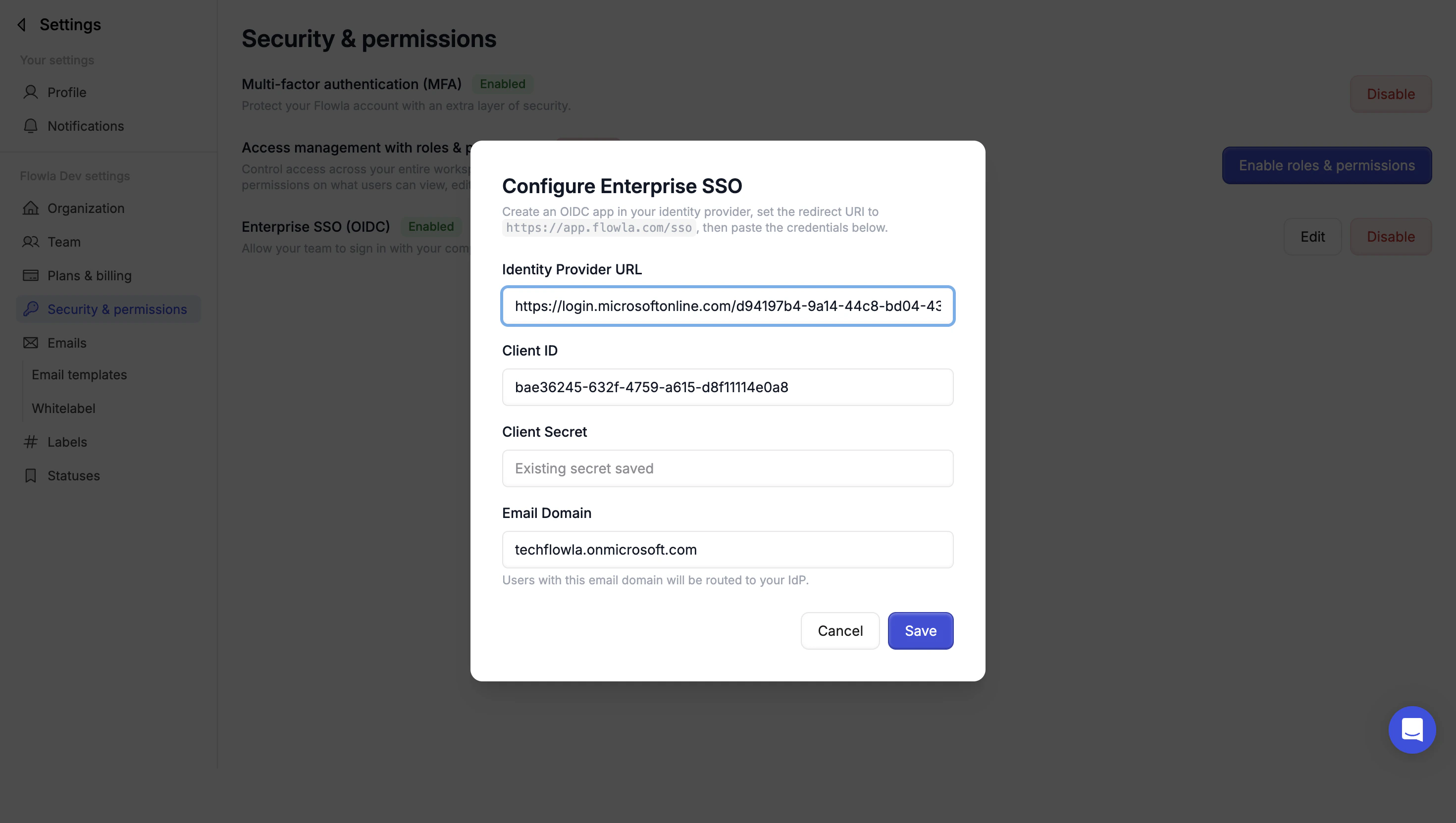Open Email templates
Image resolution: width=1456 pixels, height=823 pixels.
point(79,374)
